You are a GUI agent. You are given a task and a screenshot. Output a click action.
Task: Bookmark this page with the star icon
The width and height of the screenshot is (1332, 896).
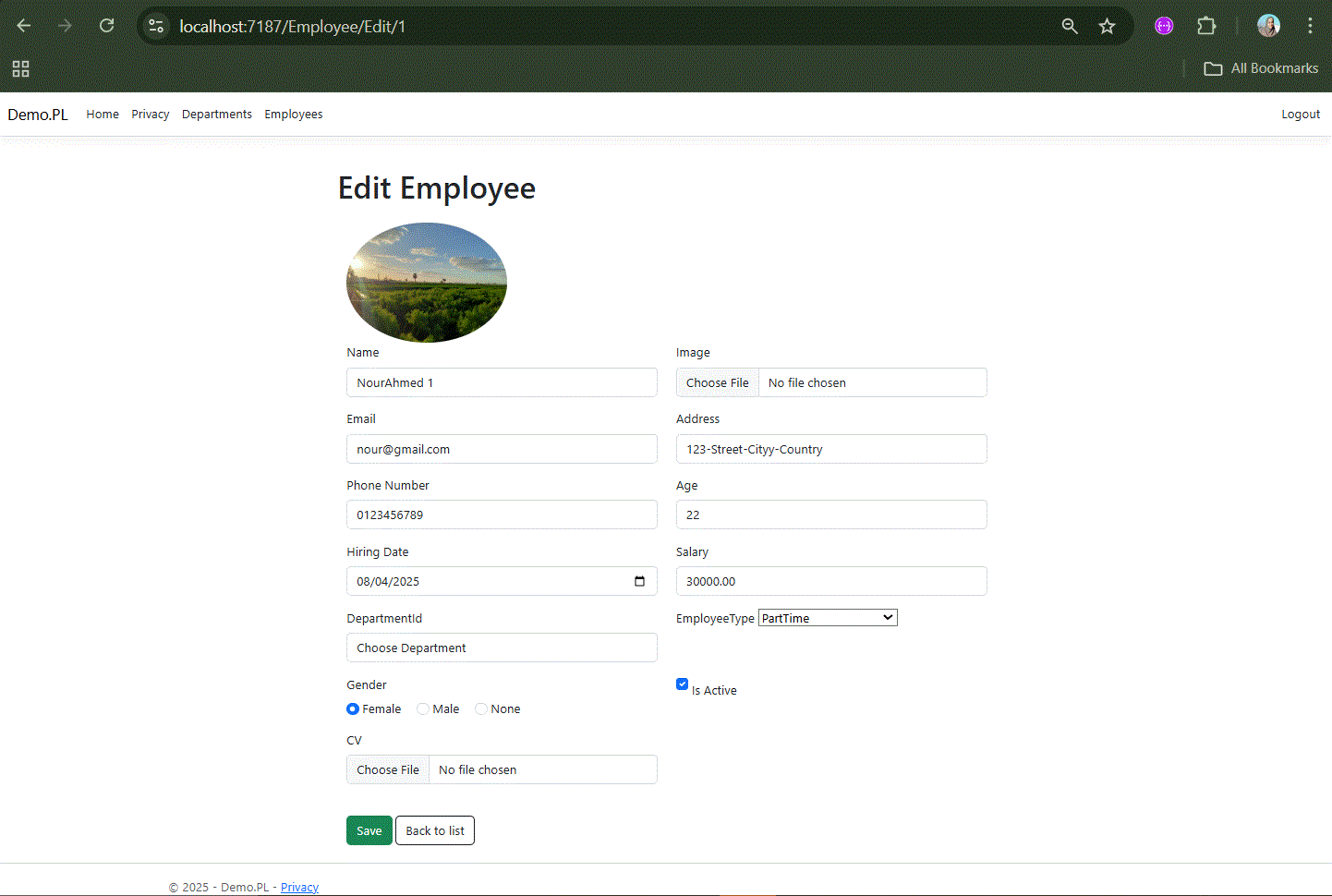tap(1107, 26)
